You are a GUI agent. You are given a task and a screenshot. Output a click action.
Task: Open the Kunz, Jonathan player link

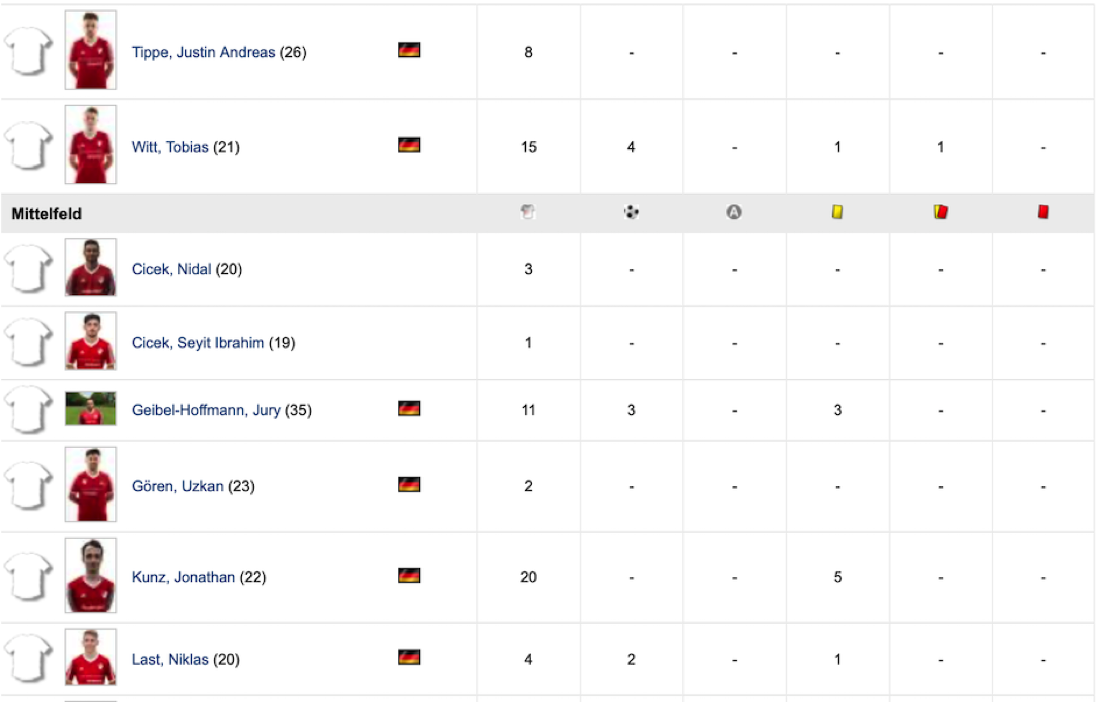click(x=183, y=577)
